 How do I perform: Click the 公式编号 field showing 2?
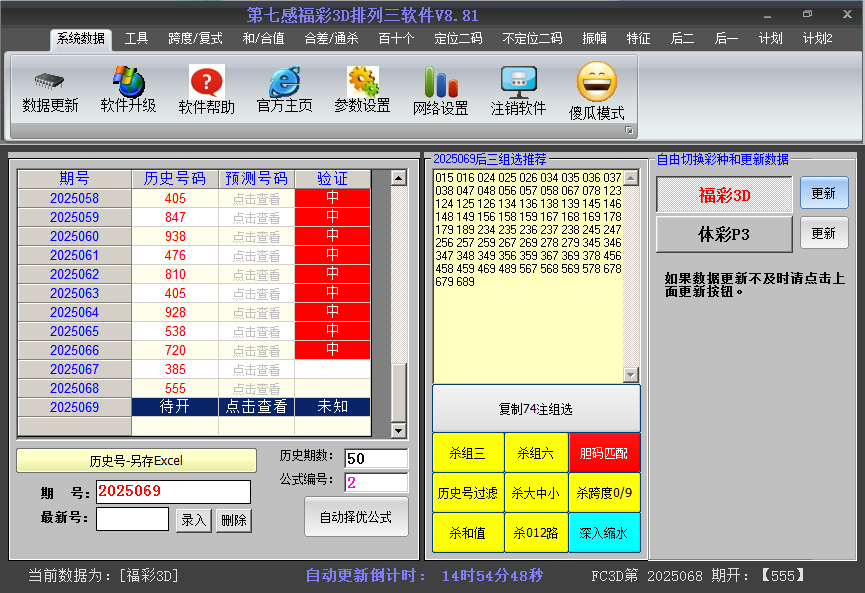point(376,483)
